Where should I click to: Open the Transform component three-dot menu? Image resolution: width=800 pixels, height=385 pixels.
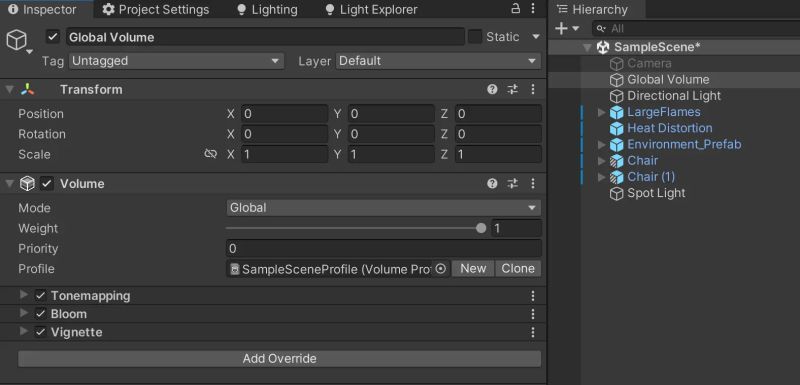[x=533, y=89]
